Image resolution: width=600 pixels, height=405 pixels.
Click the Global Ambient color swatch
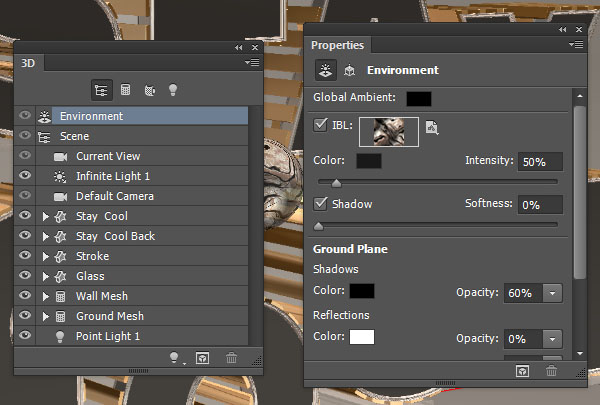pos(419,99)
